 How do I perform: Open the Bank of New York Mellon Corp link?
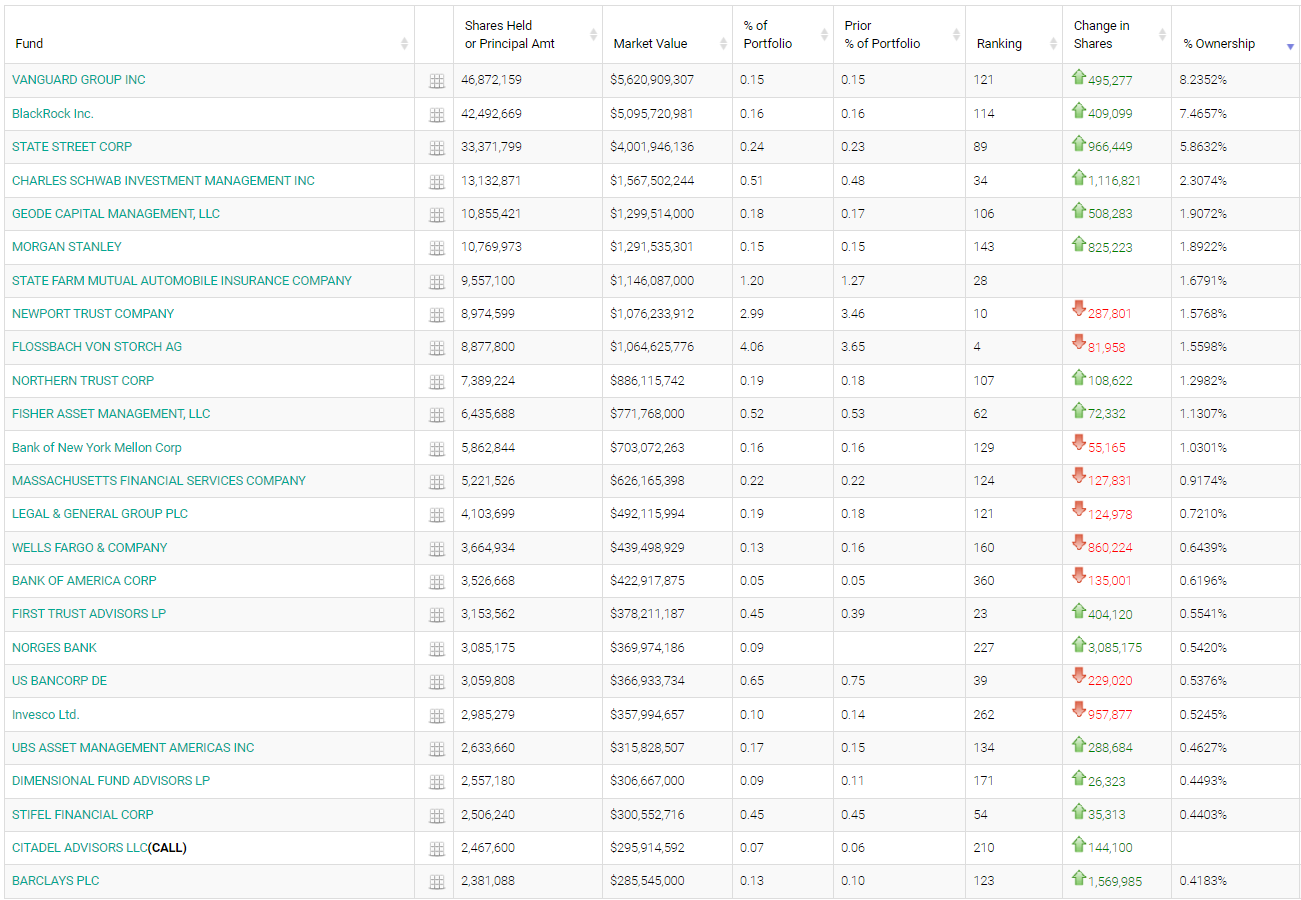[97, 447]
